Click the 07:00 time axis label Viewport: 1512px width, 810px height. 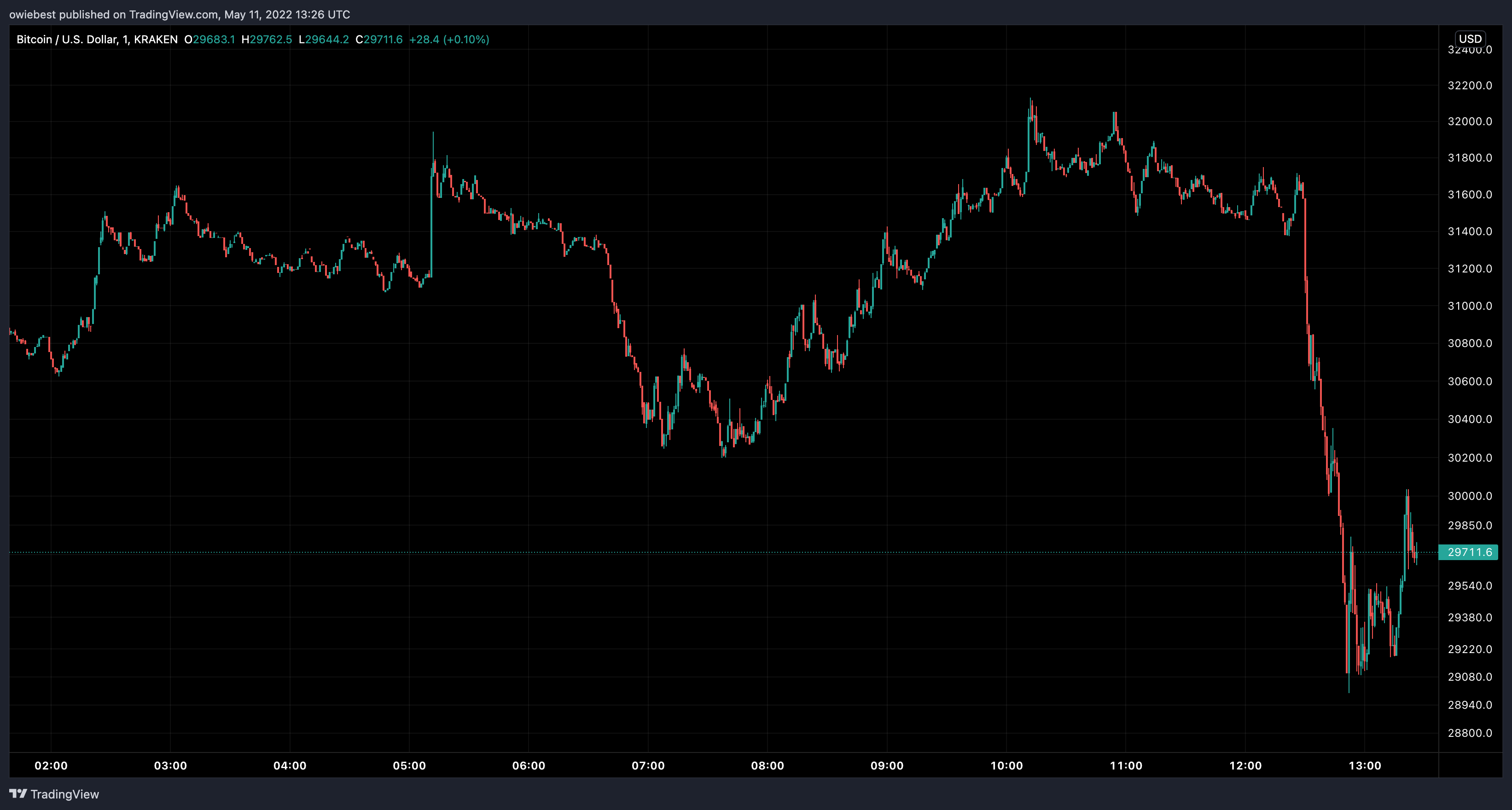pyautogui.click(x=648, y=765)
